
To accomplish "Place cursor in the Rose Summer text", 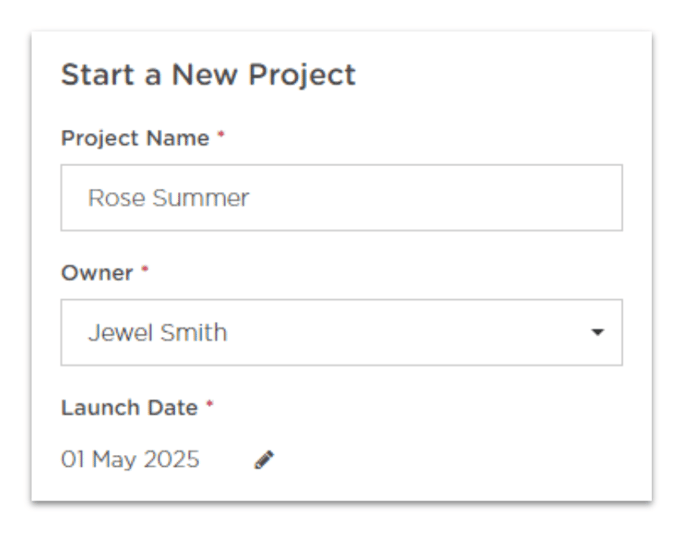I will (x=168, y=198).
